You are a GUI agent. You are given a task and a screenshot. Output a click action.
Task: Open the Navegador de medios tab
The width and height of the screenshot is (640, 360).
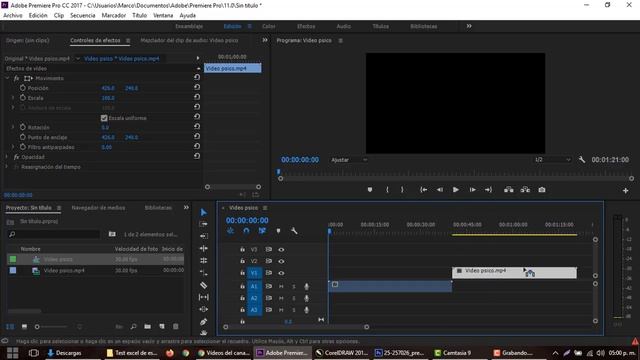(98, 208)
